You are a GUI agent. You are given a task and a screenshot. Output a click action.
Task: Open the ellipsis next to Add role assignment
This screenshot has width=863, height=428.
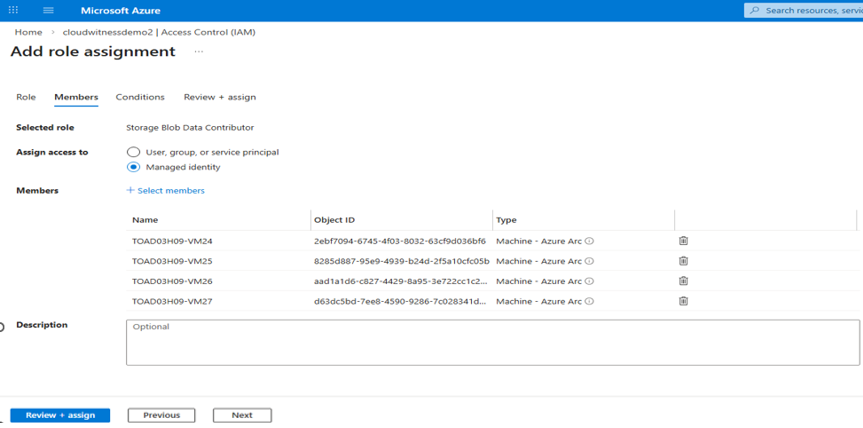199,52
